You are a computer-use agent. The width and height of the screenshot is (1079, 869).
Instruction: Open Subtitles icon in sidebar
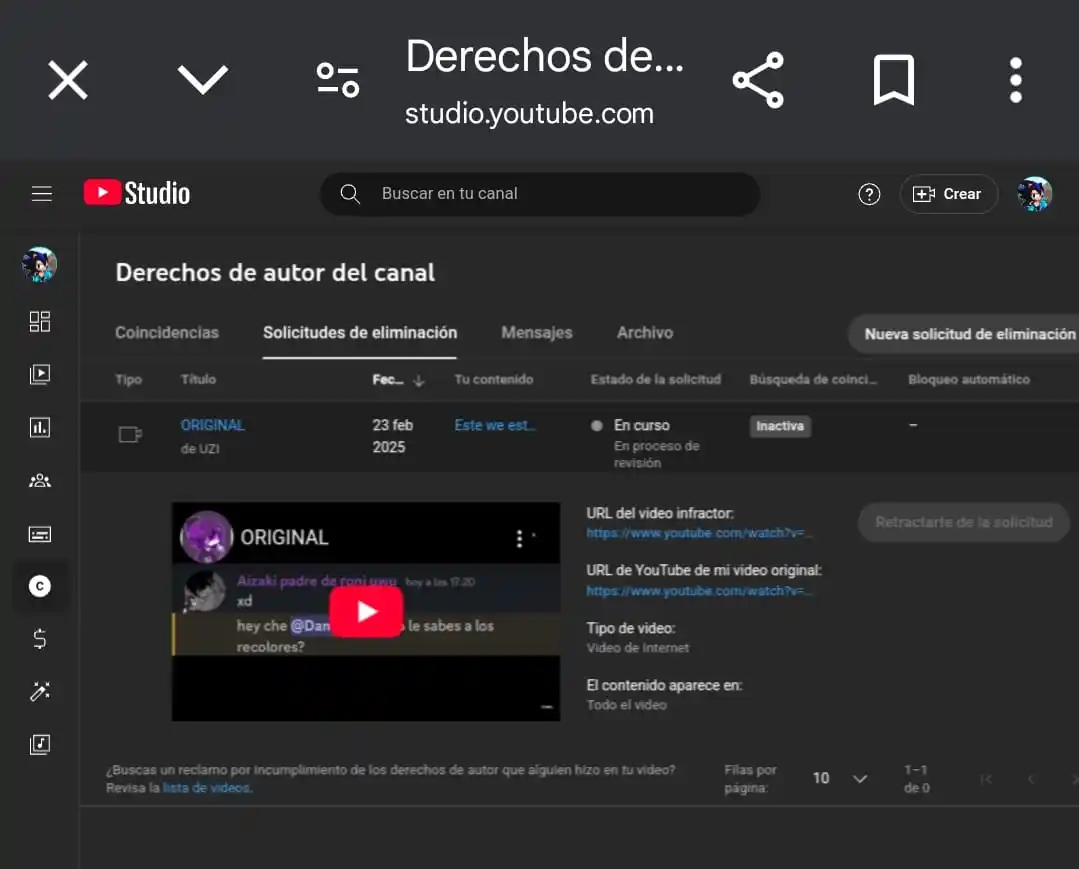click(x=40, y=534)
